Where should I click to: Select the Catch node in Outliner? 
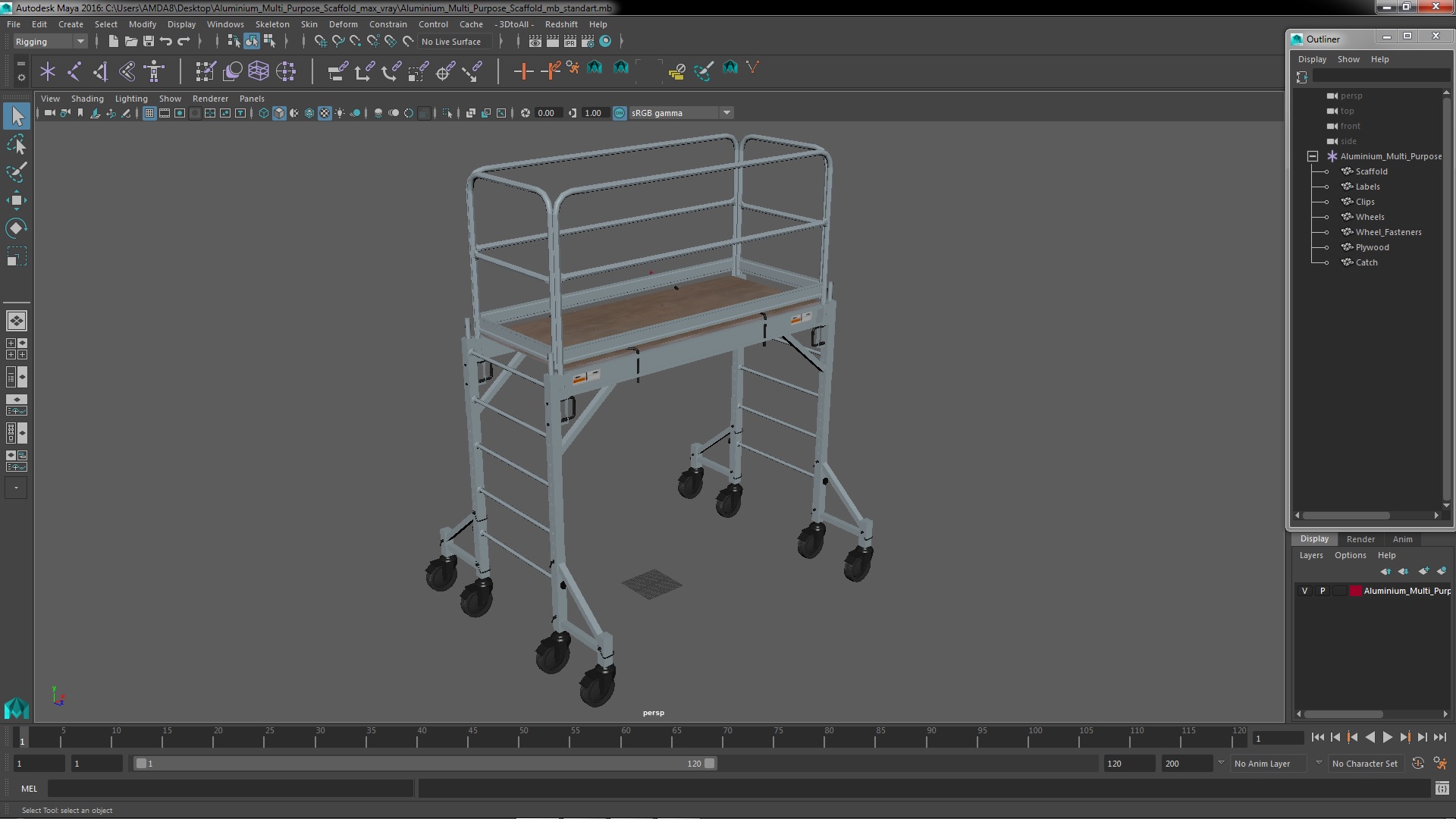pyautogui.click(x=1367, y=262)
